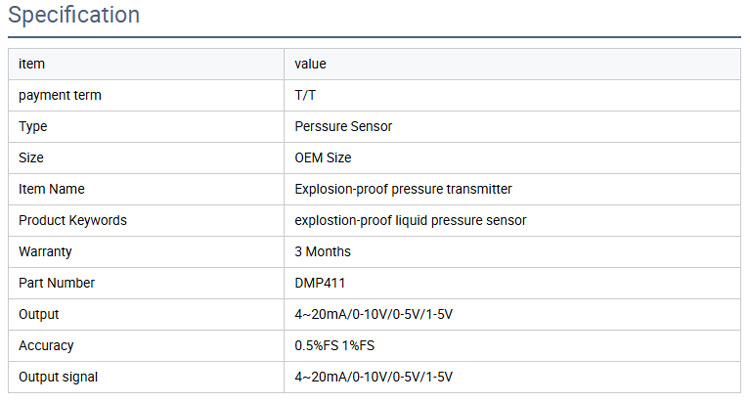Select the "Warranty" row label
The image size is (750, 403).
tap(46, 251)
